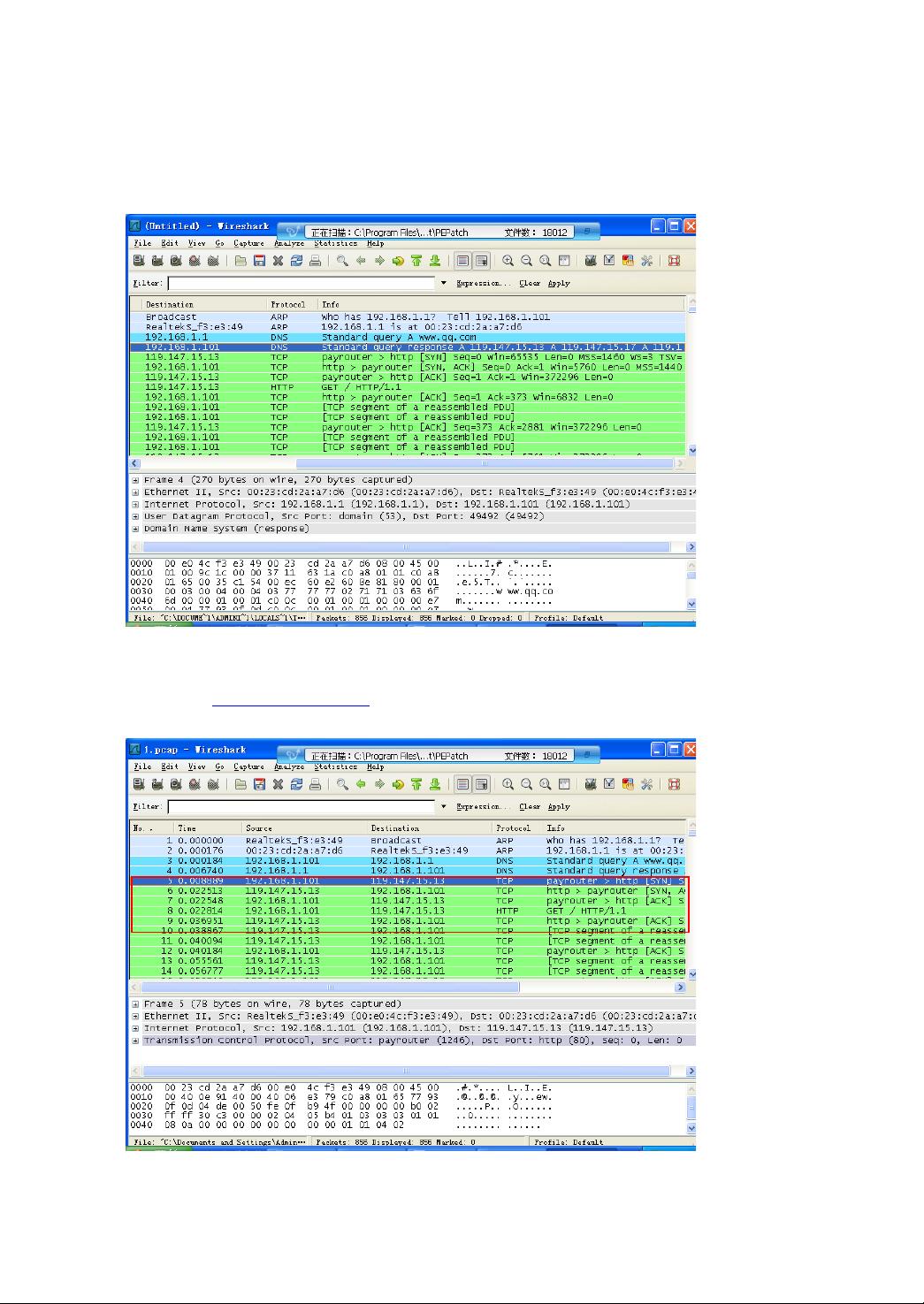Click Apply filter button in 1.pcap window
924x1304 pixels.
(x=559, y=807)
